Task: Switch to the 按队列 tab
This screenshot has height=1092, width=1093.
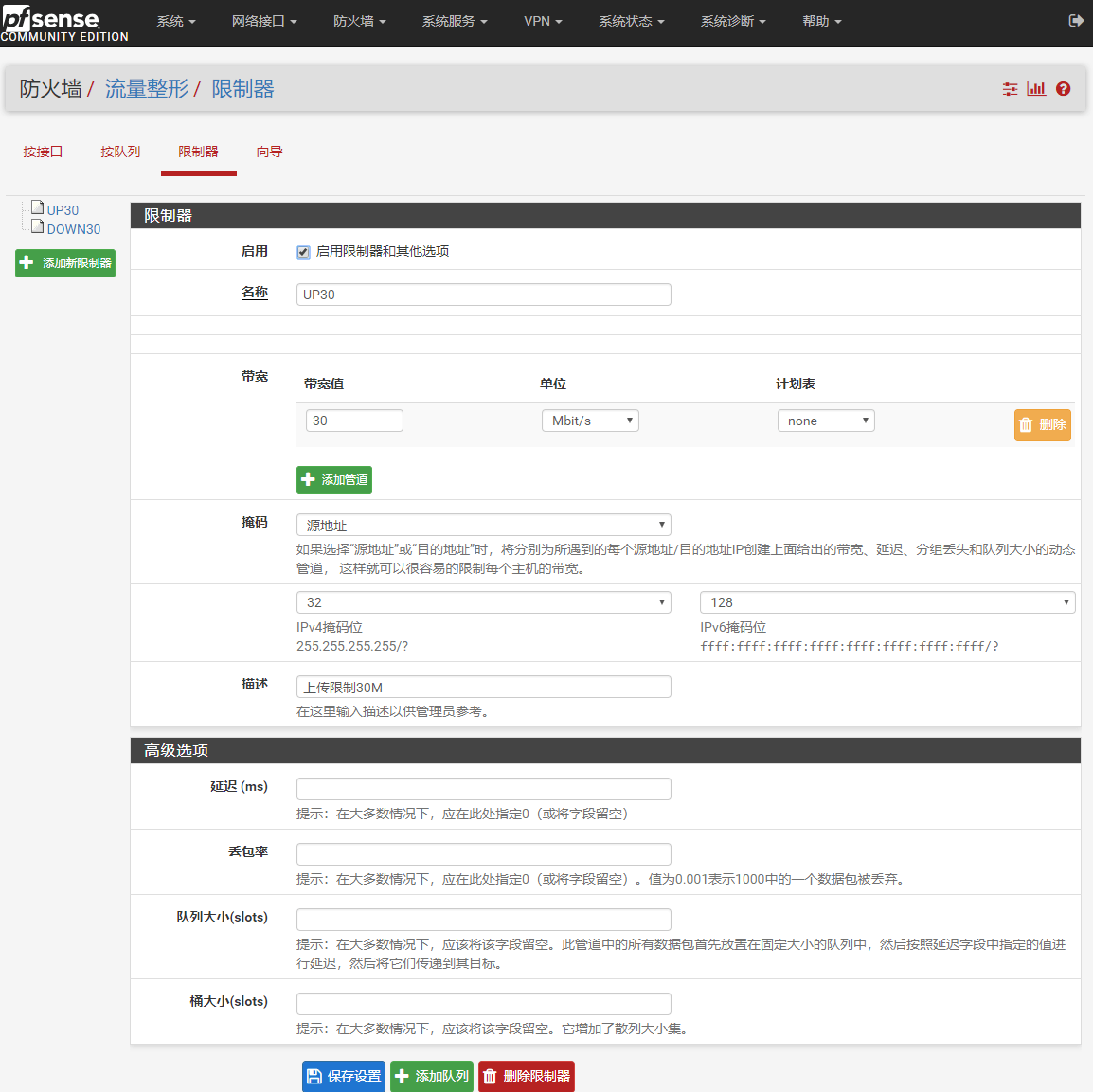Action: click(x=120, y=152)
